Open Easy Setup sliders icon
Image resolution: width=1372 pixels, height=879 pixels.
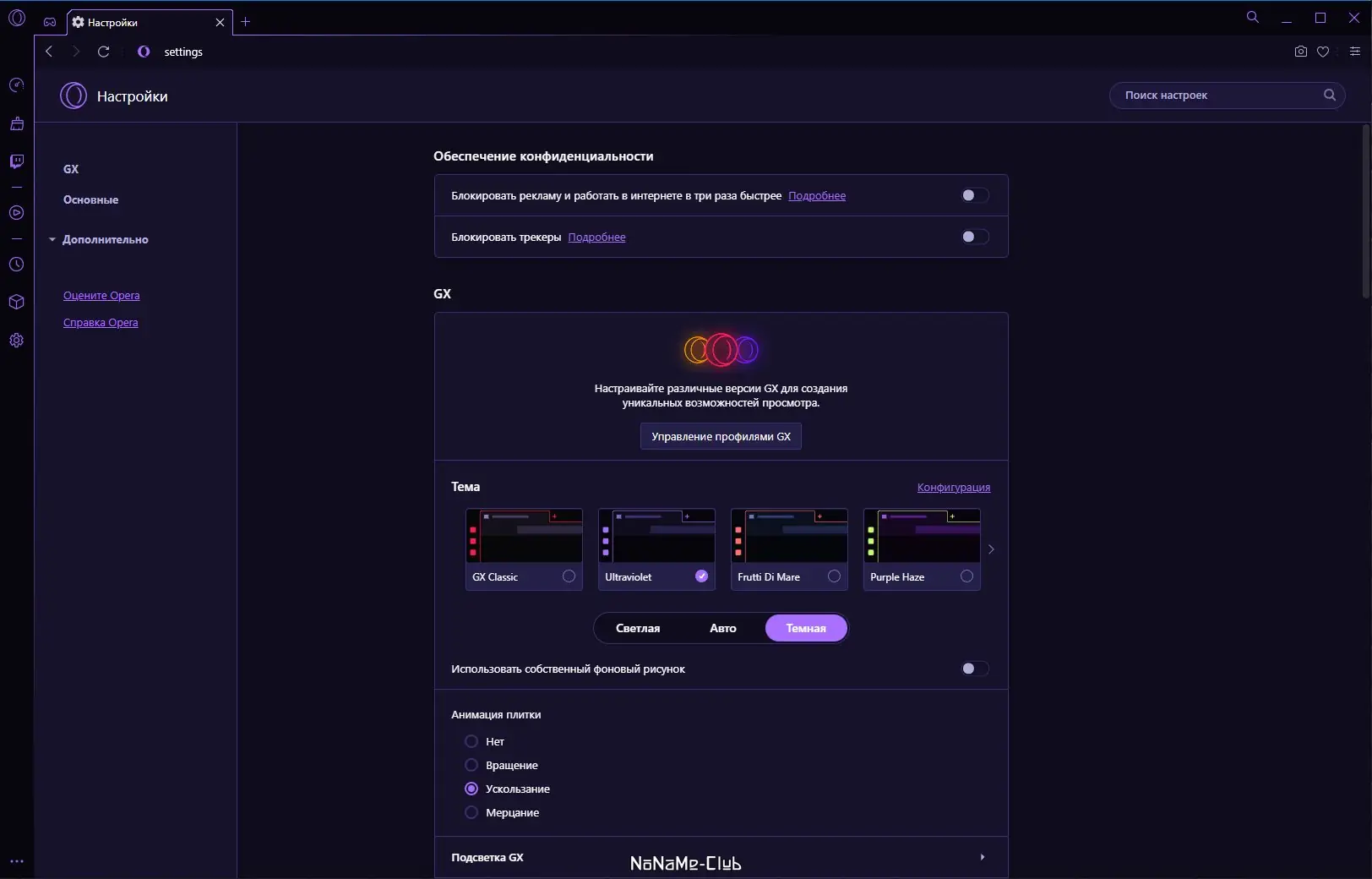coord(1355,52)
